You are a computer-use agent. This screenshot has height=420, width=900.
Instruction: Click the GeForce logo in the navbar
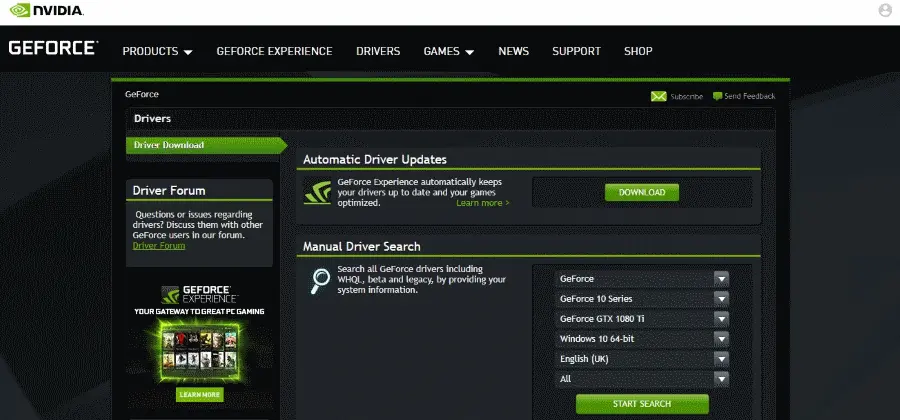coord(53,48)
